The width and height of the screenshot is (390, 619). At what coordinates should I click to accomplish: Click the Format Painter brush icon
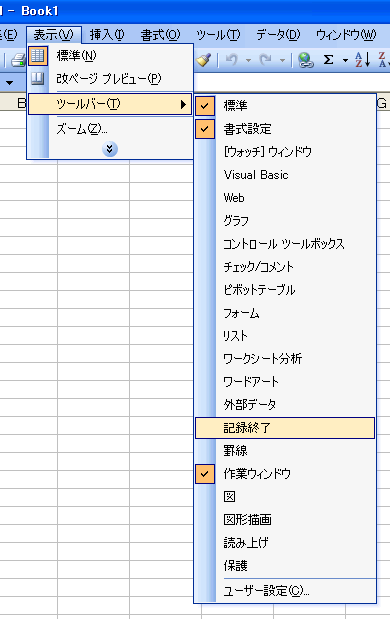[x=203, y=60]
